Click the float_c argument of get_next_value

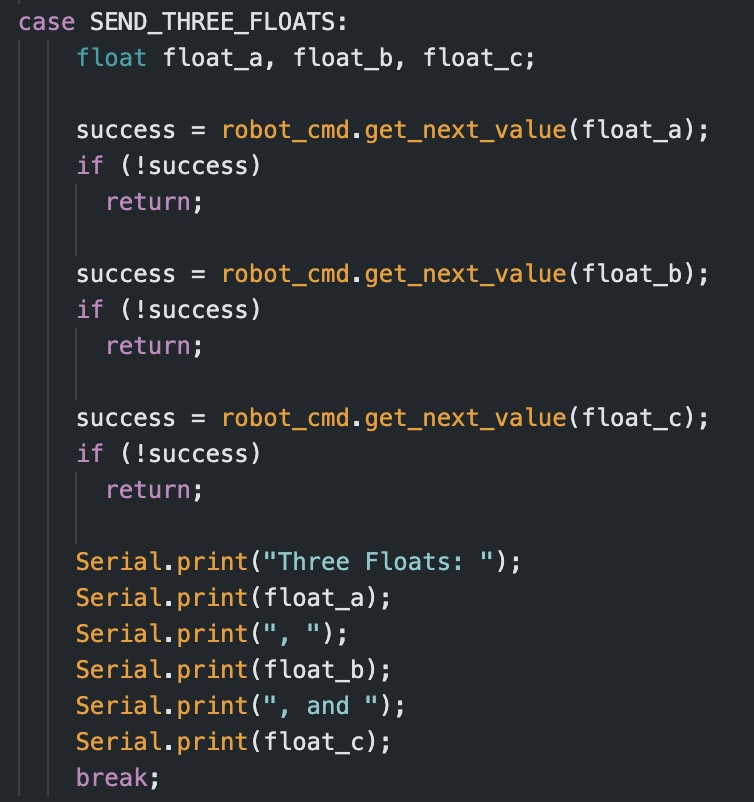[632, 418]
